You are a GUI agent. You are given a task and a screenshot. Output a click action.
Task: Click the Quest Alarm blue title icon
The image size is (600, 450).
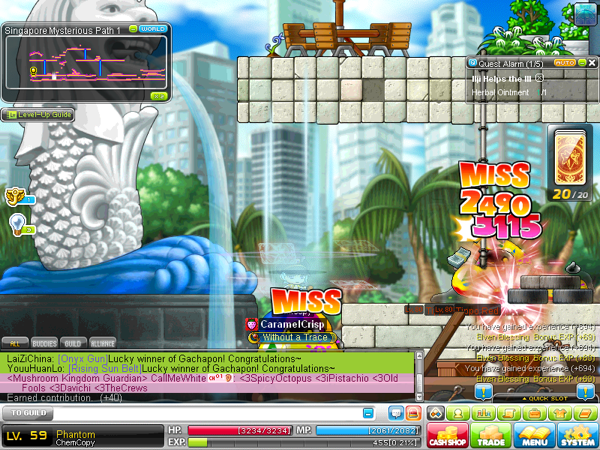(473, 63)
